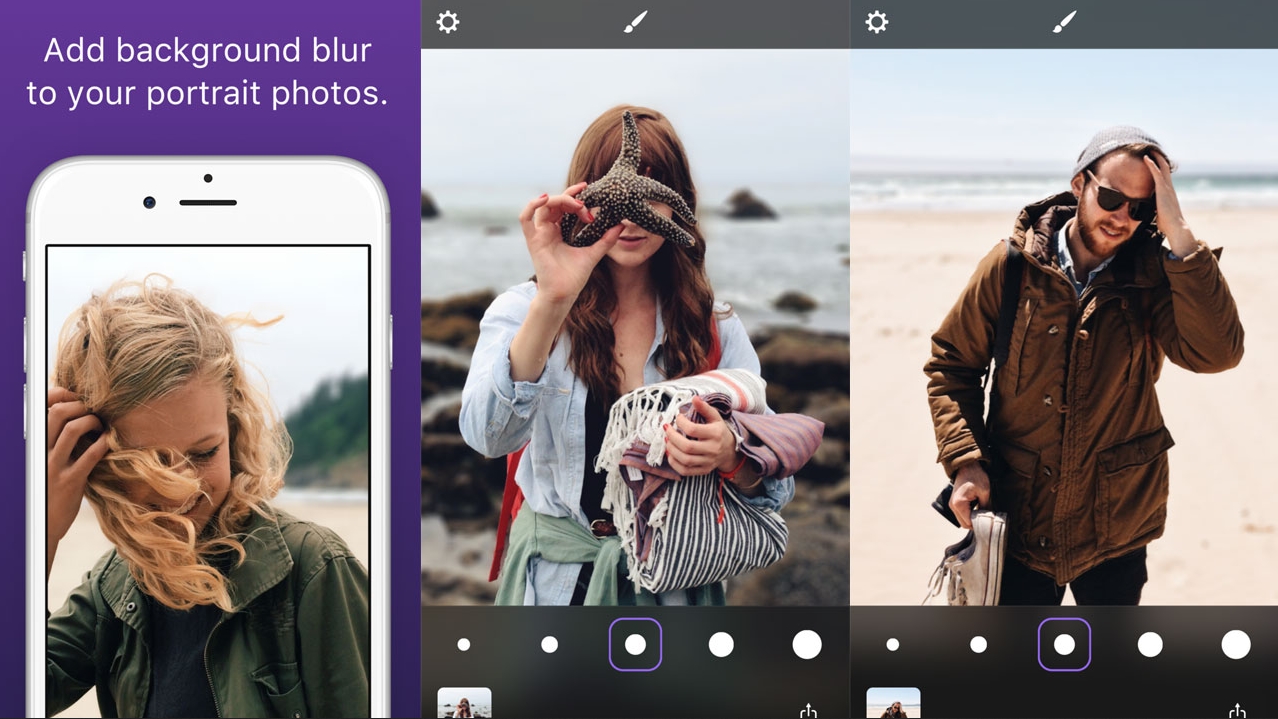This screenshot has width=1278, height=719.
Task: Open settings gear on the beach man screen
Action: click(877, 22)
